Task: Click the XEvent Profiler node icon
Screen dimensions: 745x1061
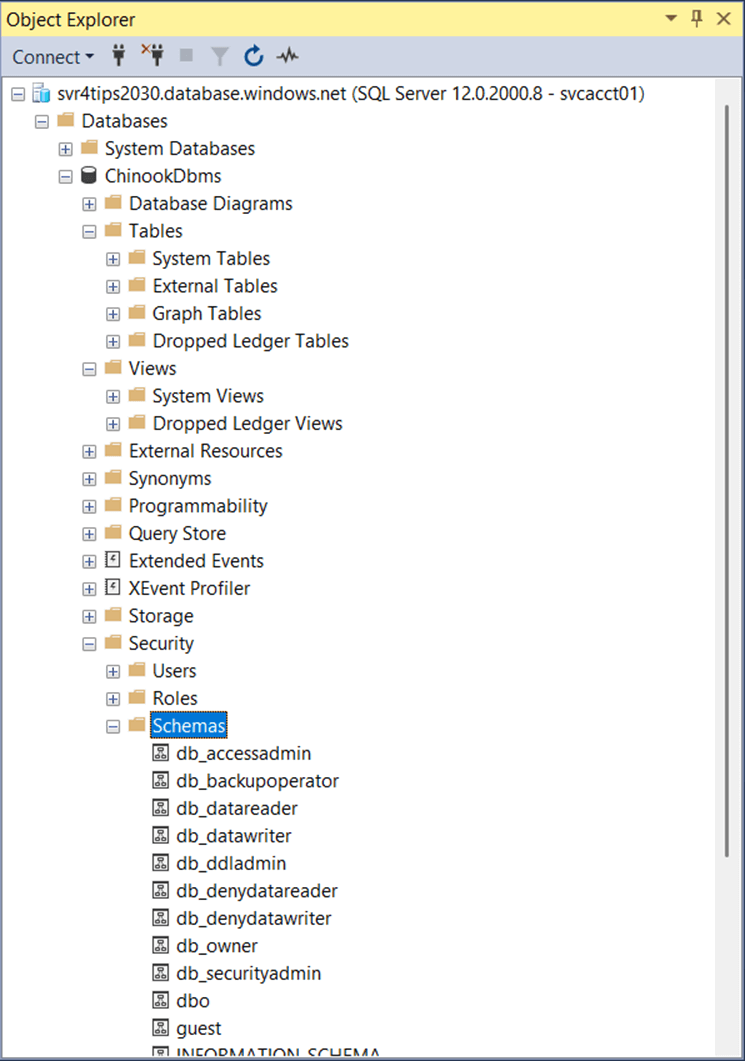Action: (113, 588)
